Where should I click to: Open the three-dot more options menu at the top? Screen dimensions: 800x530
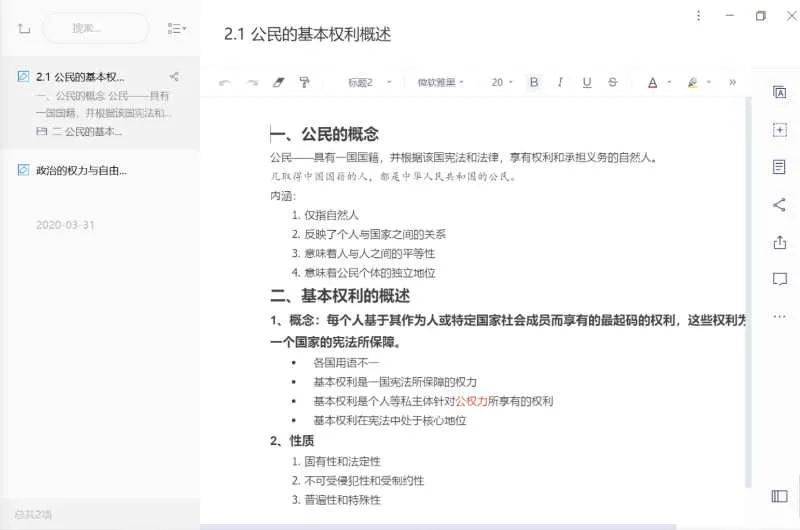pos(698,16)
